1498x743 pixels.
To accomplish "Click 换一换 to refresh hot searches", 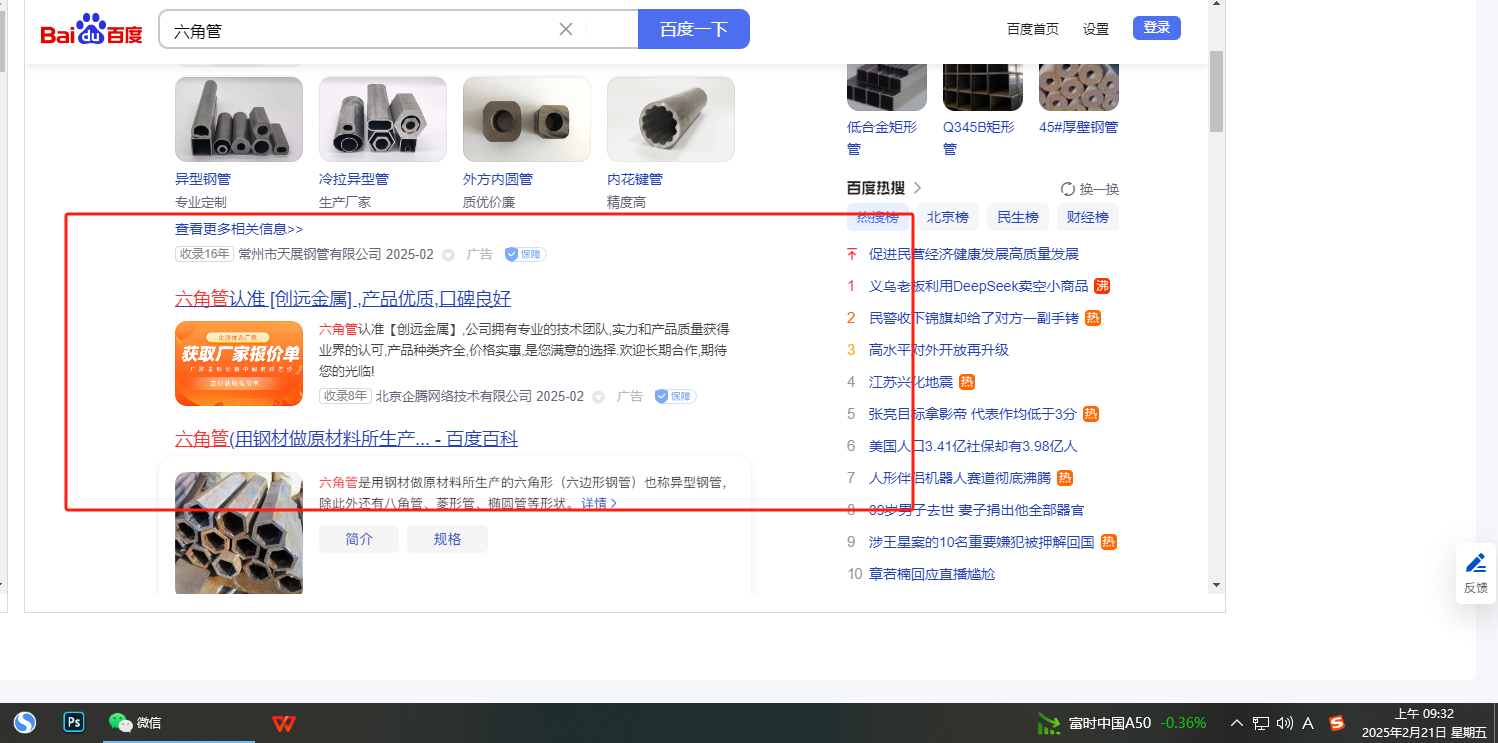I will click(x=1099, y=189).
